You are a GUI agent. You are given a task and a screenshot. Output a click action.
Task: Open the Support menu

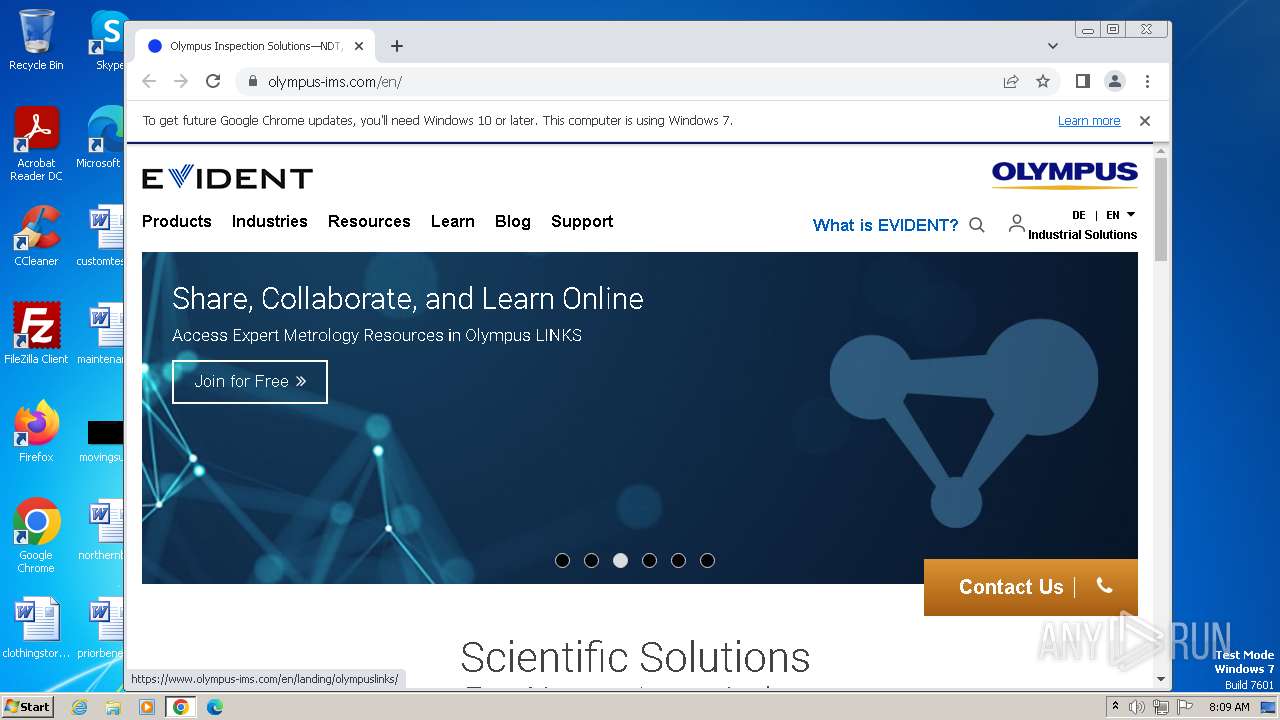click(582, 221)
